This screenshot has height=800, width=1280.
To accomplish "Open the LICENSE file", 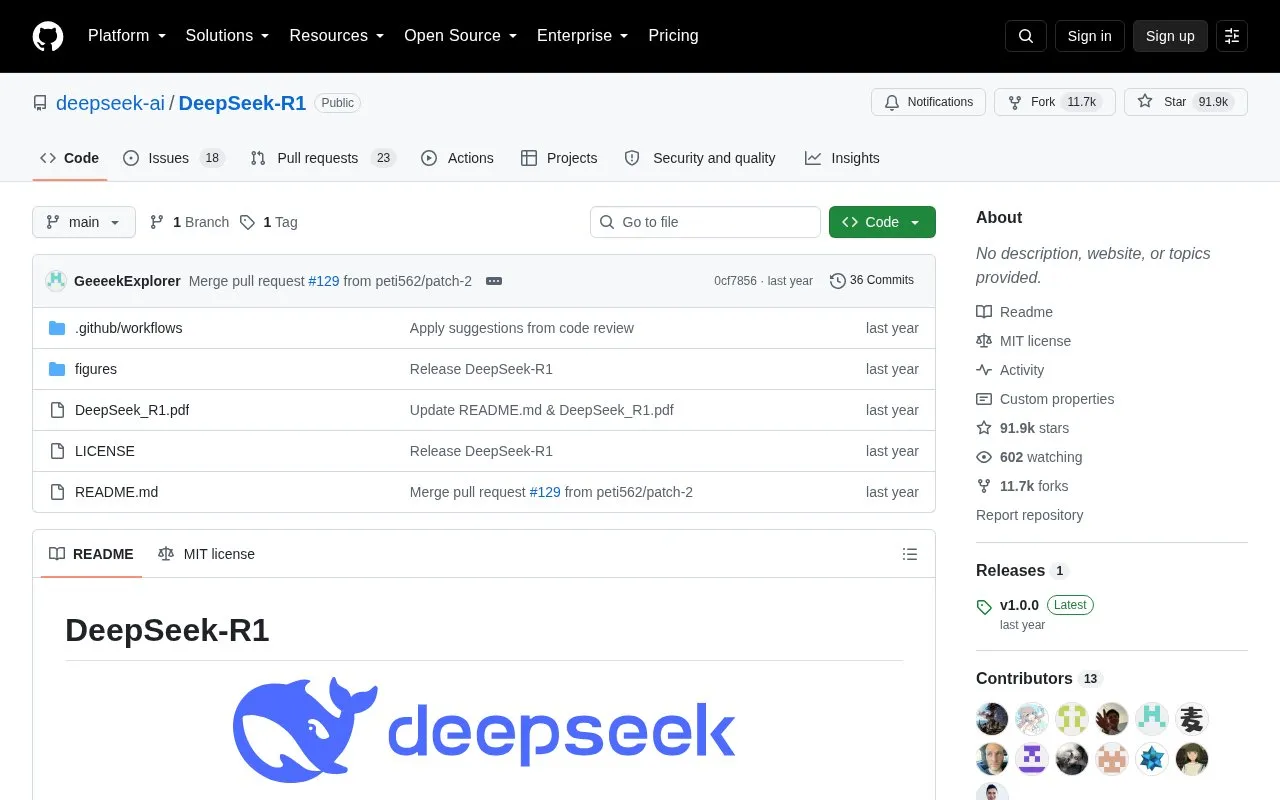I will 105,451.
